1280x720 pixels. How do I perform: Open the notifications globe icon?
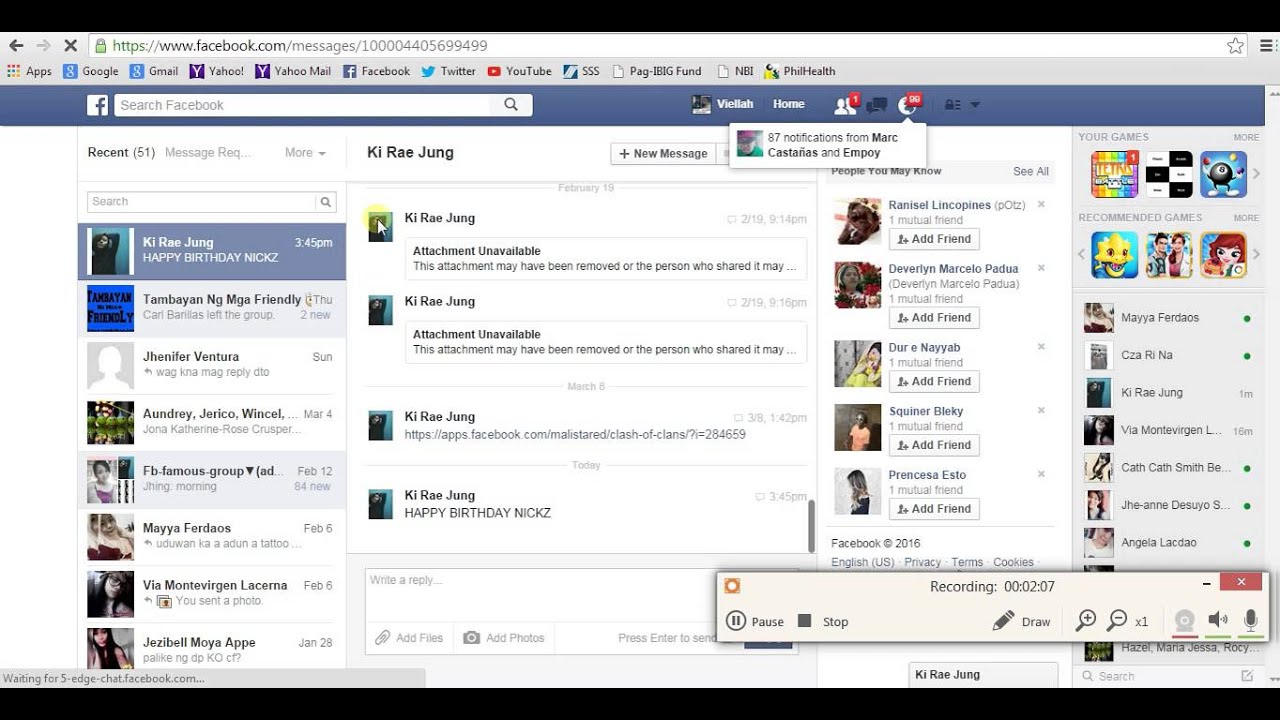pos(908,105)
